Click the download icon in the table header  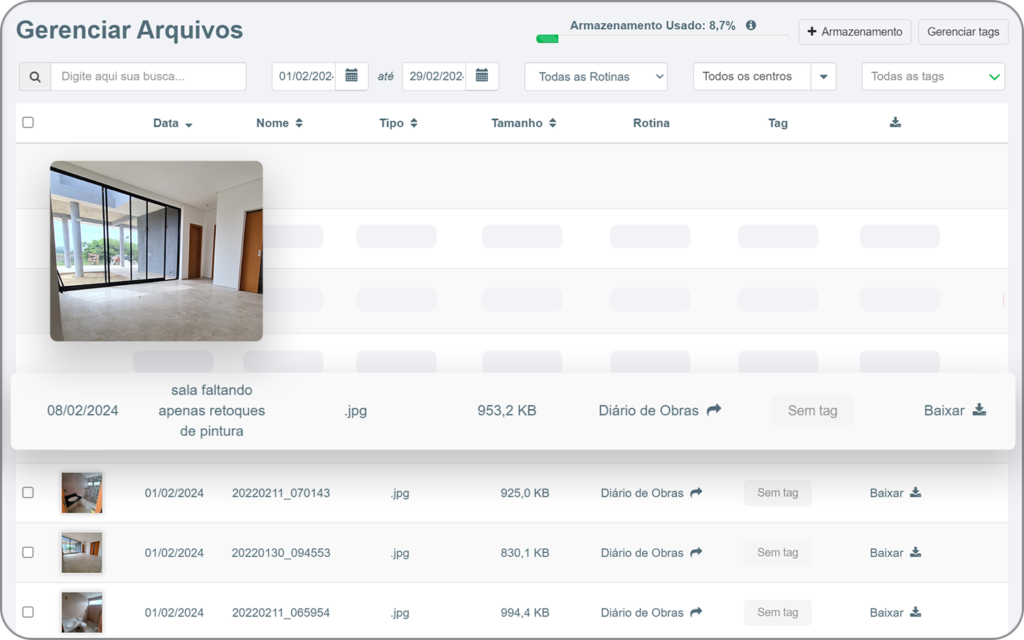[895, 122]
